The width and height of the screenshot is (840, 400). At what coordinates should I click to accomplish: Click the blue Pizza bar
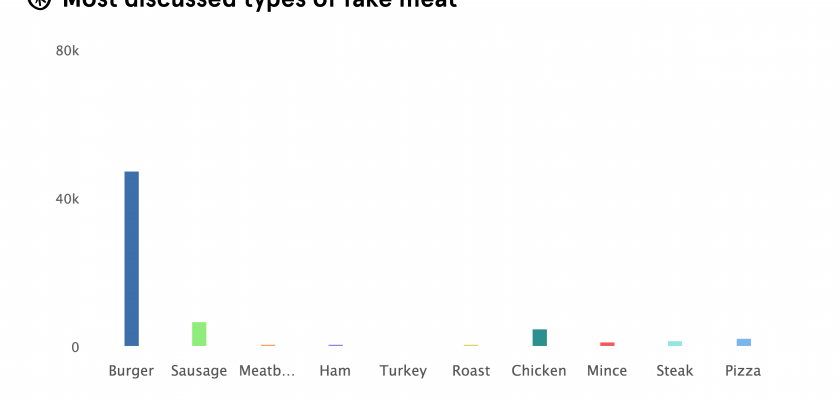click(x=743, y=342)
